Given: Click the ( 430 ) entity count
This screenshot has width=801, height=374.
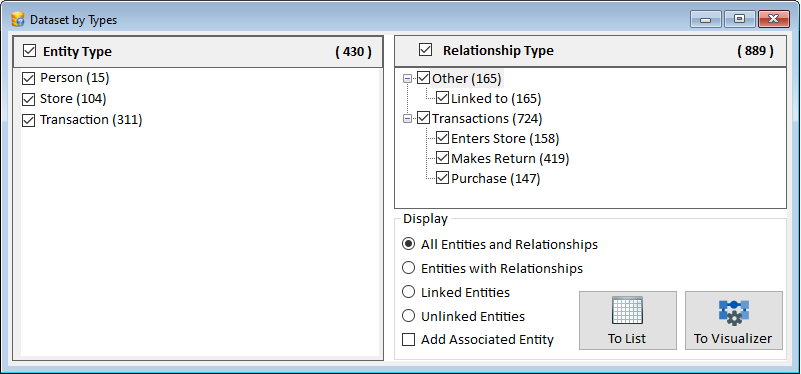Looking at the screenshot, I should click(x=353, y=52).
